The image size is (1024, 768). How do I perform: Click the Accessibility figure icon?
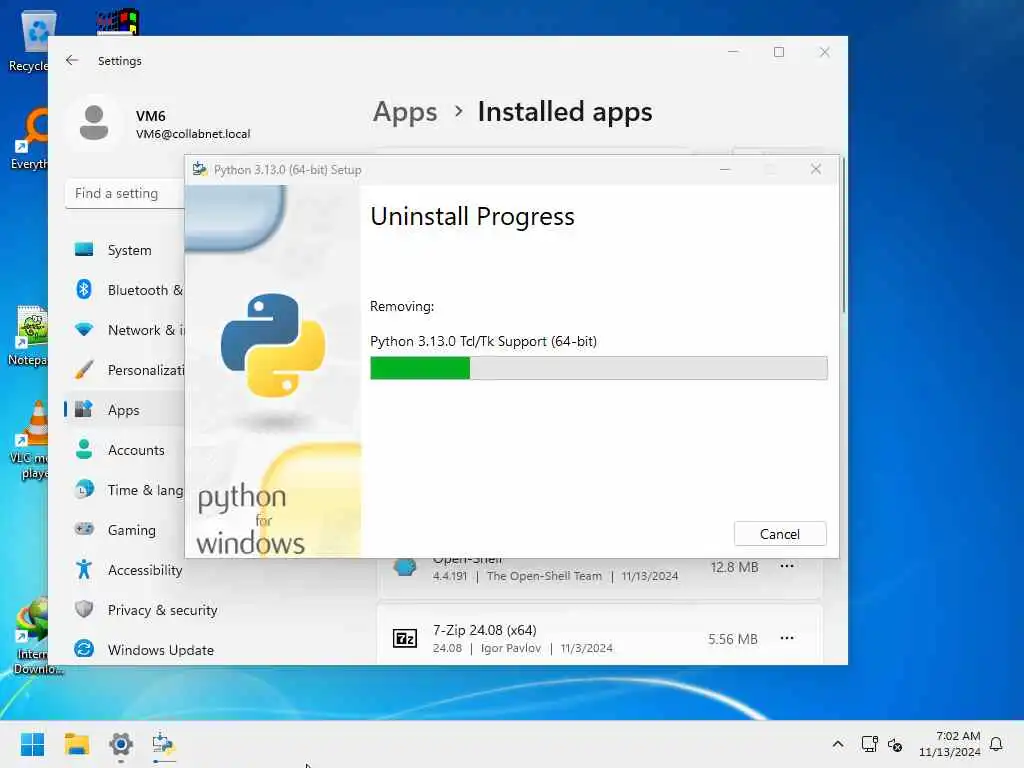pos(84,569)
